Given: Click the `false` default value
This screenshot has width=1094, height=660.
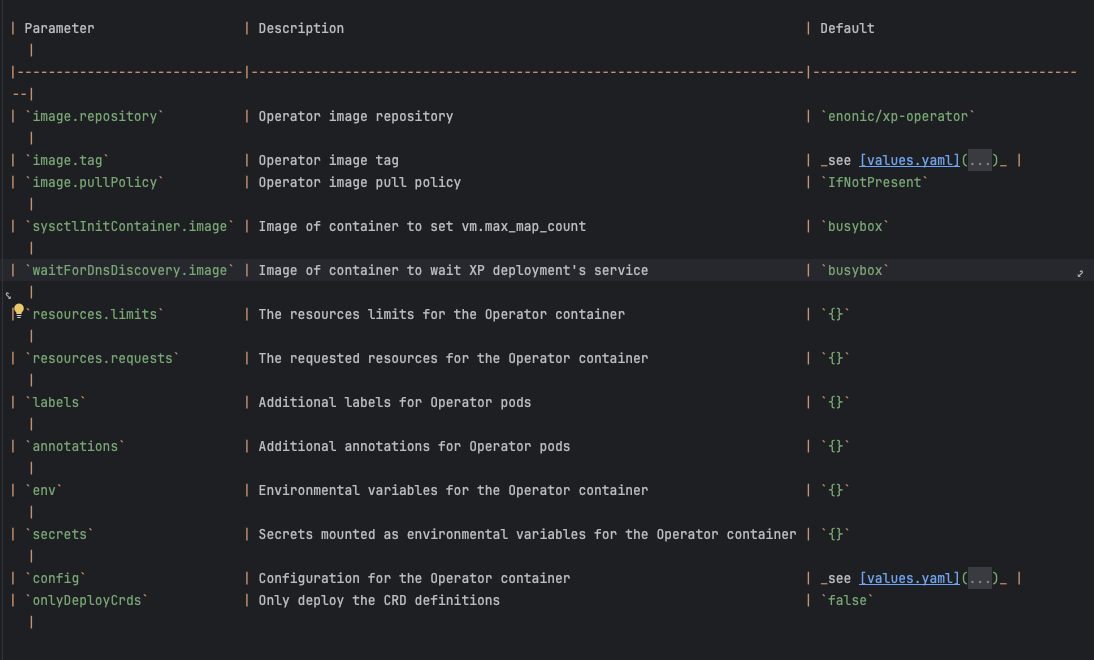Looking at the screenshot, I should pyautogui.click(x=847, y=601).
